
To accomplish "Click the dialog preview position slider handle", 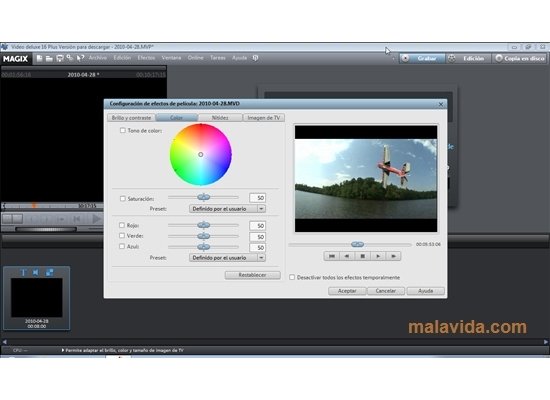I will tap(357, 244).
